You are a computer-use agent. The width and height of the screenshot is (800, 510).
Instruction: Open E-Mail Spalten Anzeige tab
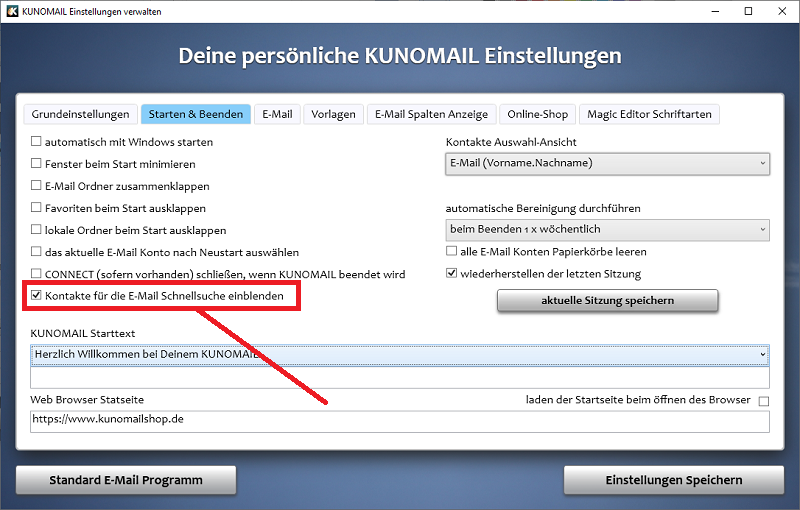(431, 114)
